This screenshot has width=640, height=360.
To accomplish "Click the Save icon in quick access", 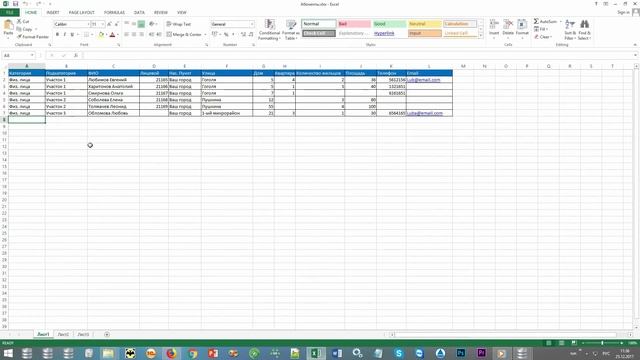I will [x=15, y=4].
